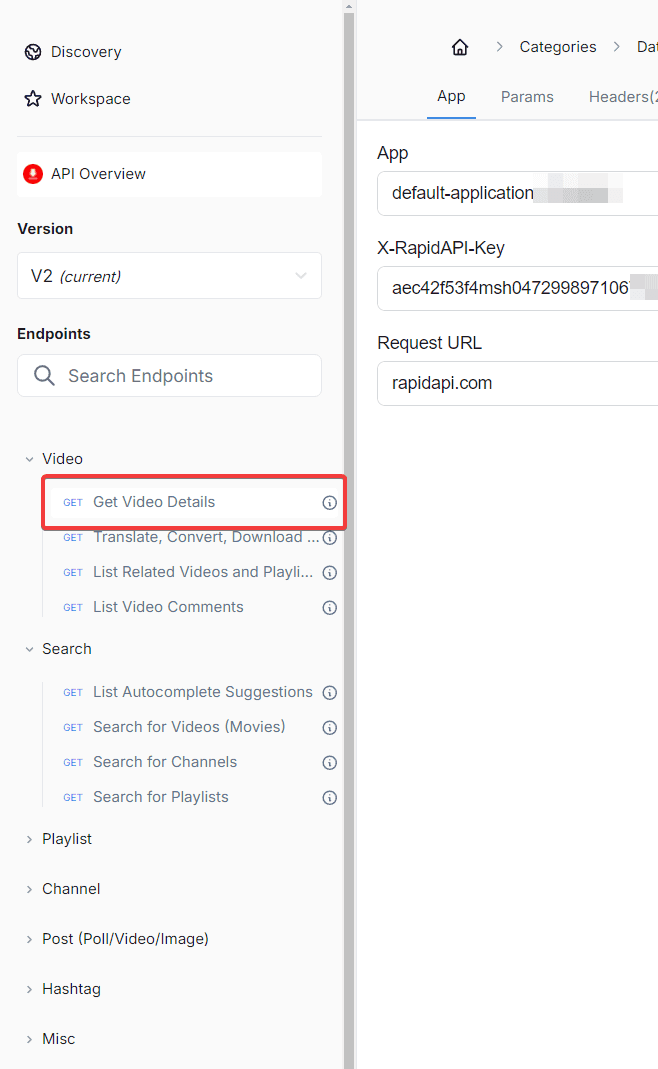
Task: Click the Request URL field
Action: tap(515, 383)
